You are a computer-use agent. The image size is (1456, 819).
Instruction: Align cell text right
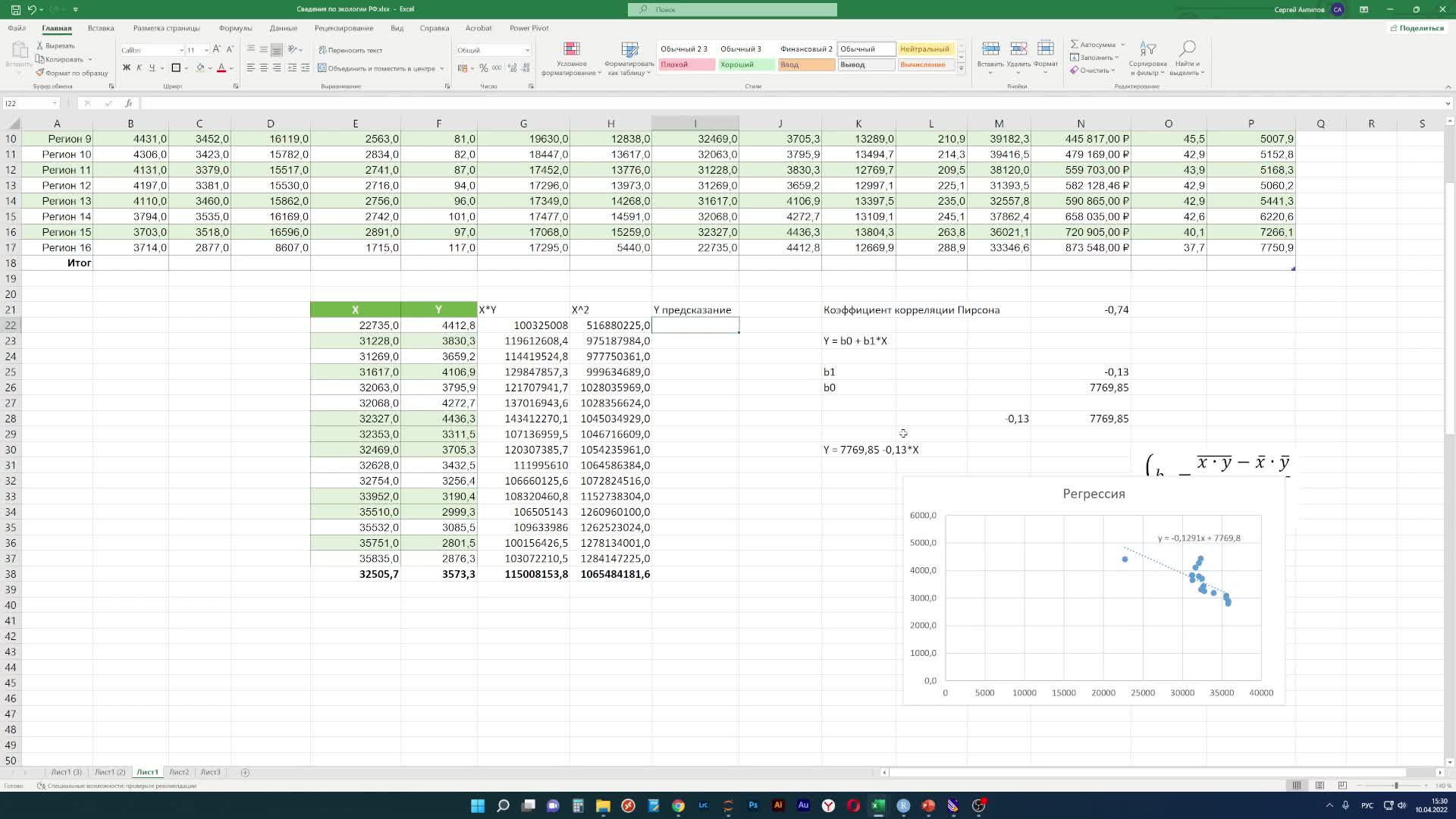277,67
